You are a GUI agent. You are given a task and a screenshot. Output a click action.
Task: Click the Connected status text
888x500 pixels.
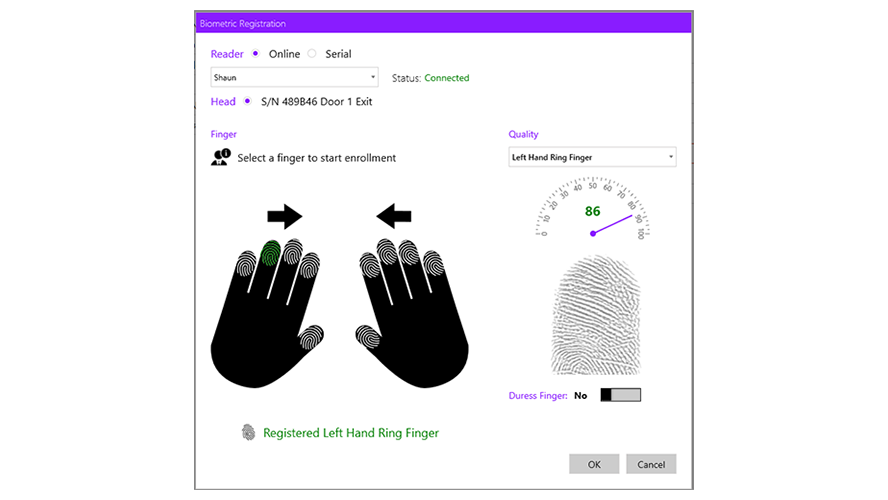click(x=447, y=78)
